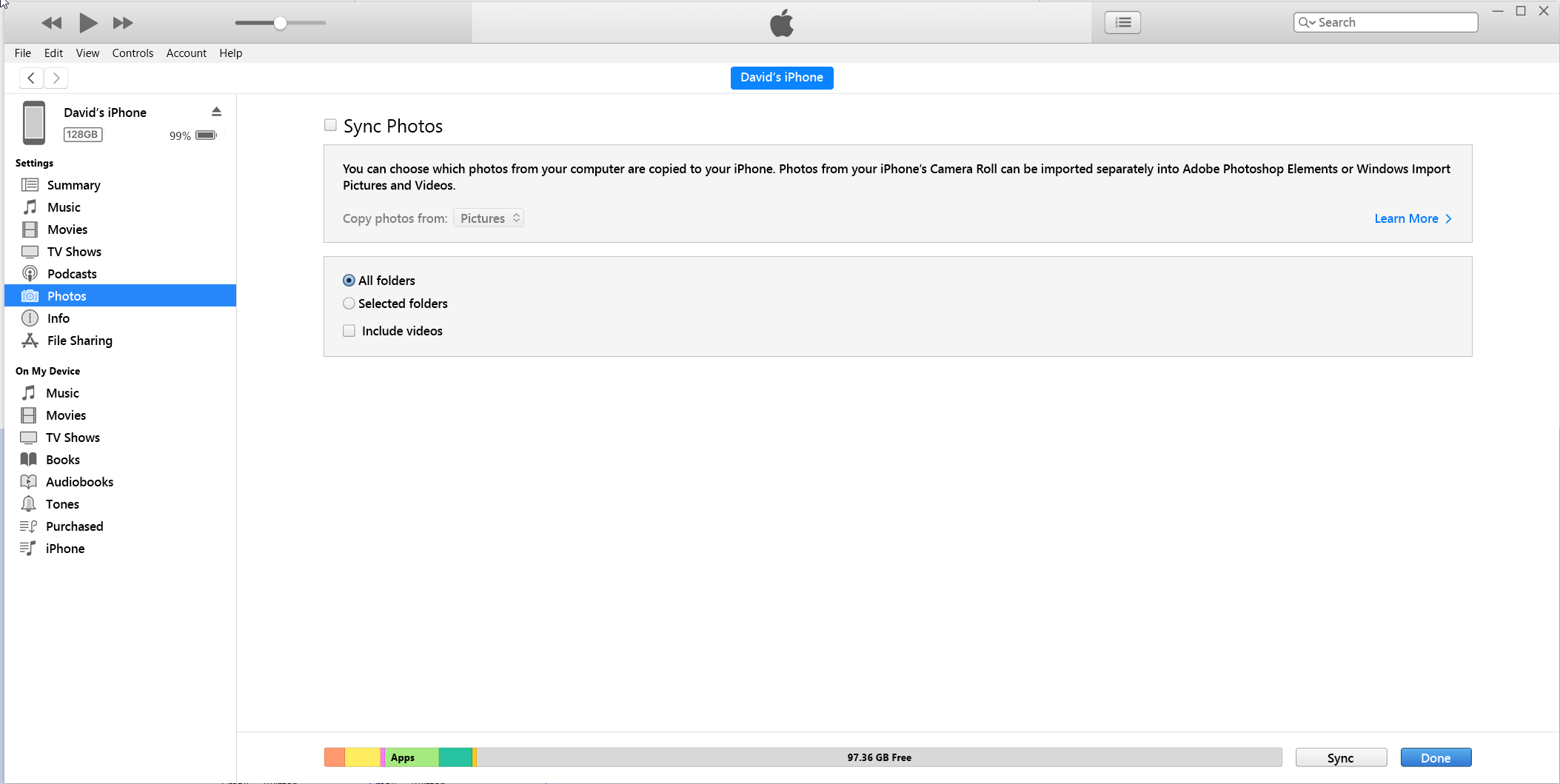This screenshot has height=784, width=1560.
Task: Select Music icon under Settings
Action: coord(30,207)
